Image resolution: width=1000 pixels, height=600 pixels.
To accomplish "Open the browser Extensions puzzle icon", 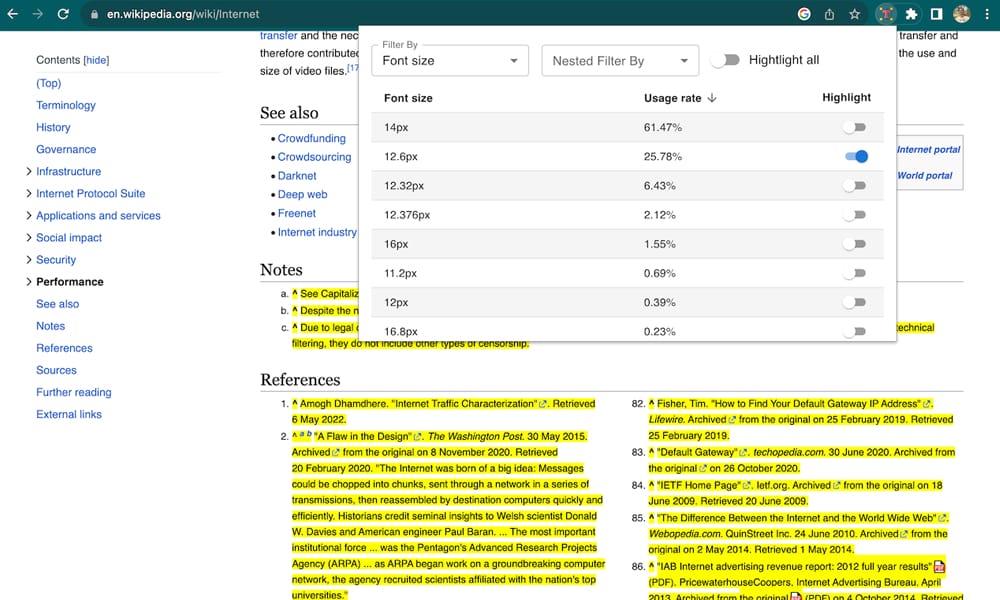I will (911, 15).
